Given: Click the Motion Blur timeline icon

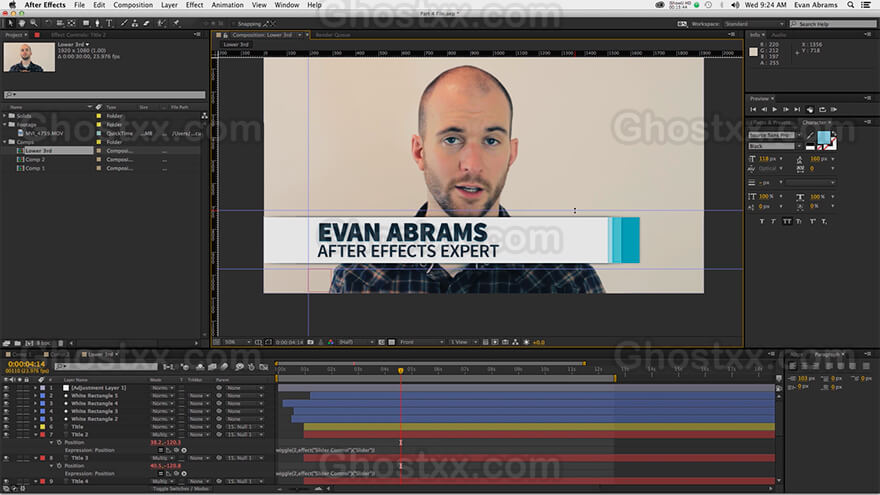Looking at the screenshot, I should [x=224, y=366].
